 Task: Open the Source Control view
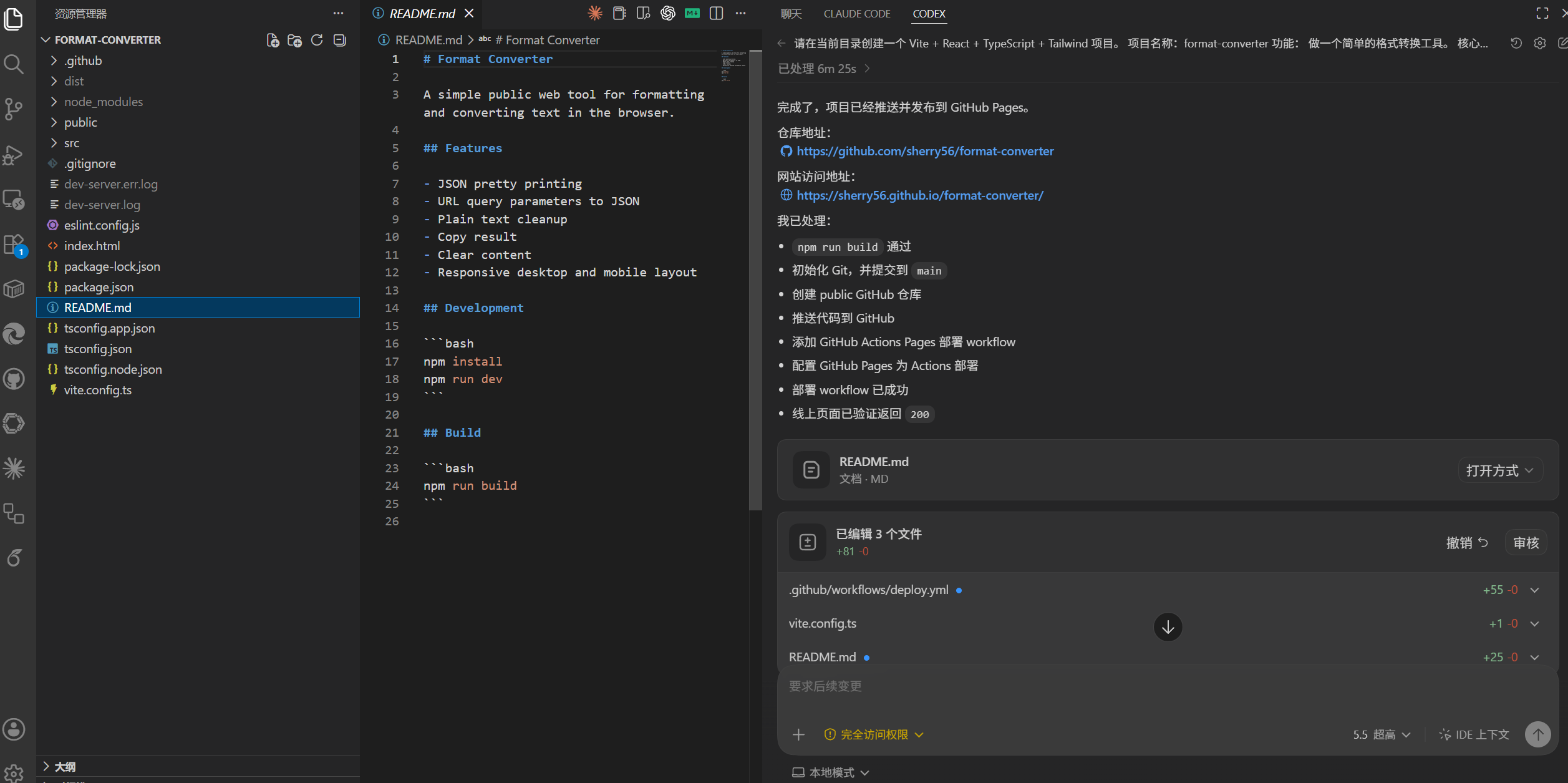[x=14, y=109]
